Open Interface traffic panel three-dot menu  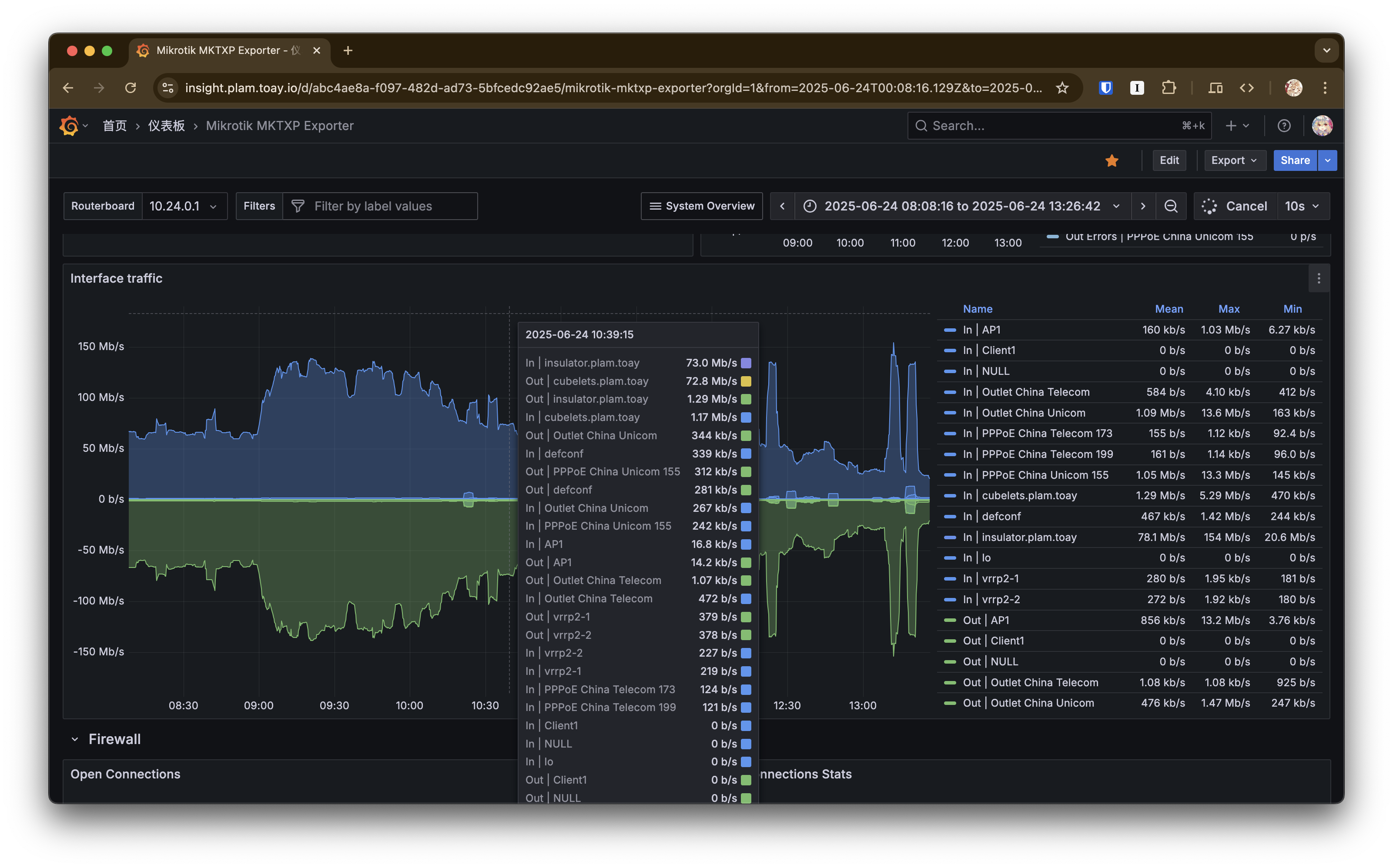tap(1318, 278)
